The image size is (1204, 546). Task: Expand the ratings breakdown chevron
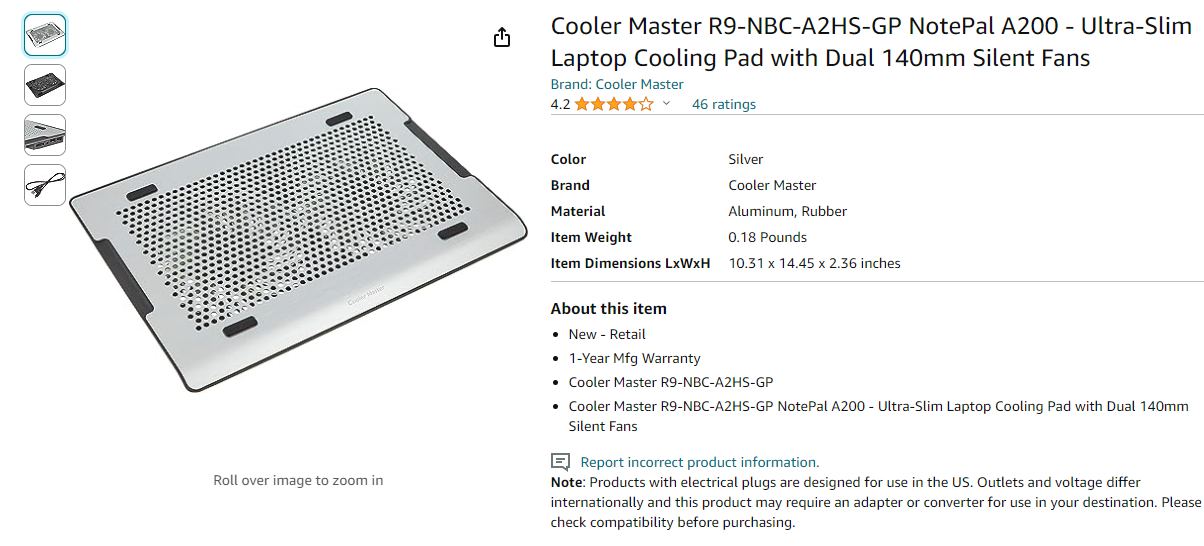(667, 104)
